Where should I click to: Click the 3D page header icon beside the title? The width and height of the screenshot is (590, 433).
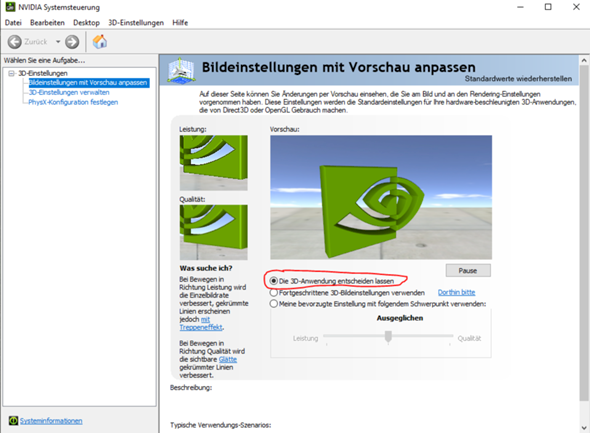[x=181, y=70]
